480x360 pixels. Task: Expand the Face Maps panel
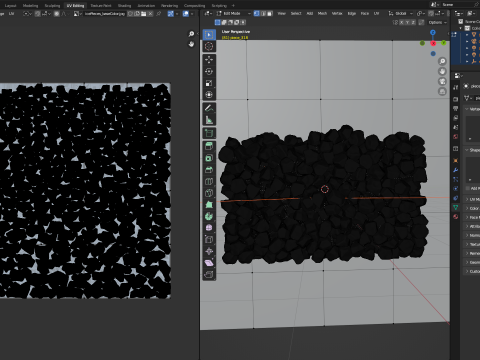click(467, 217)
